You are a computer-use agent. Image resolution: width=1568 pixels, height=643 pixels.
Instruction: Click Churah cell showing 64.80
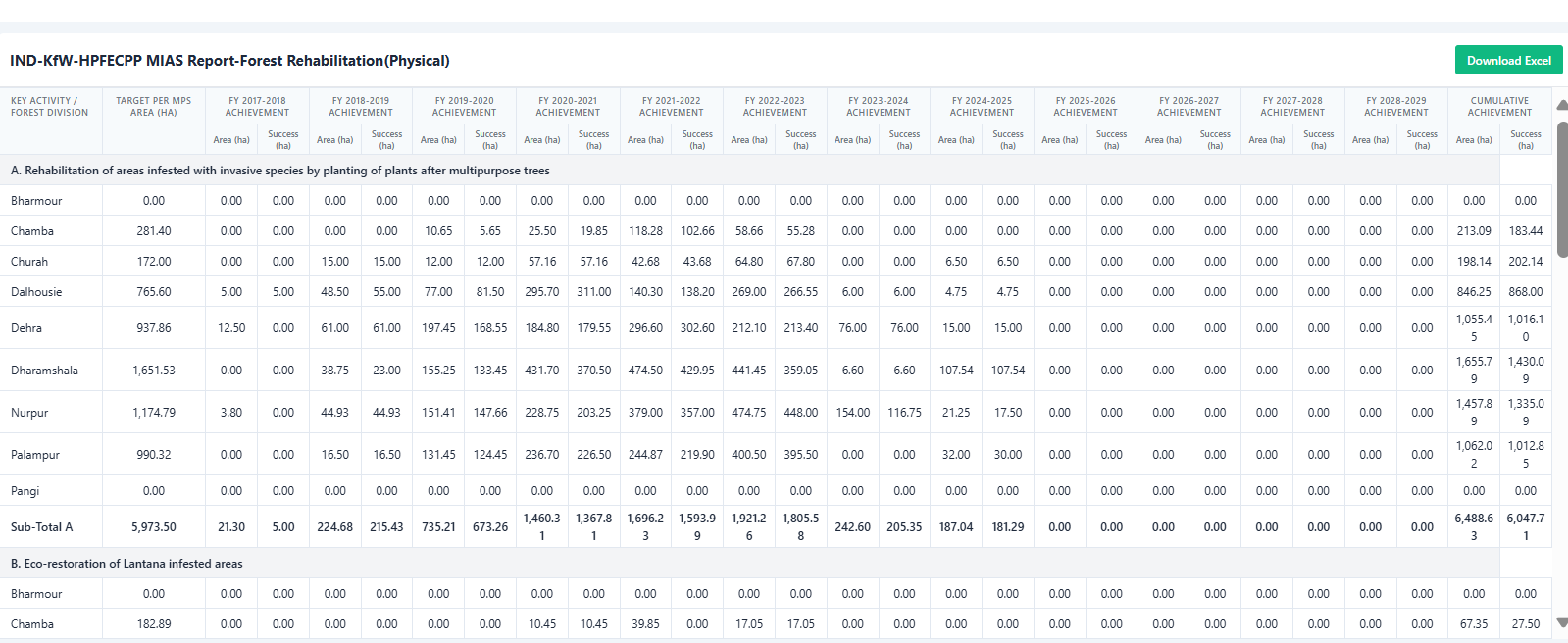(x=749, y=262)
